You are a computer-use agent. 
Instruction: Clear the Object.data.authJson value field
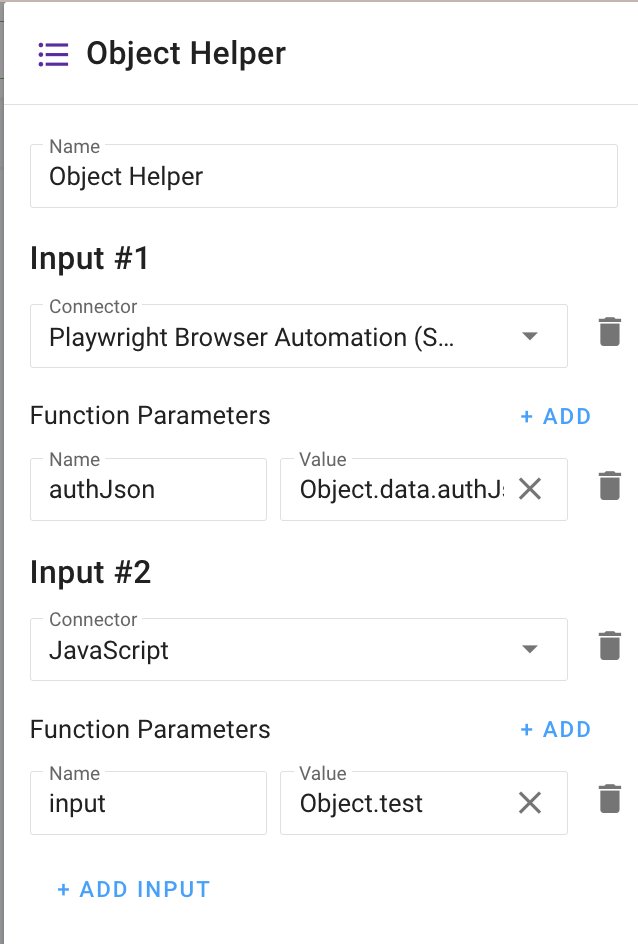[529, 489]
